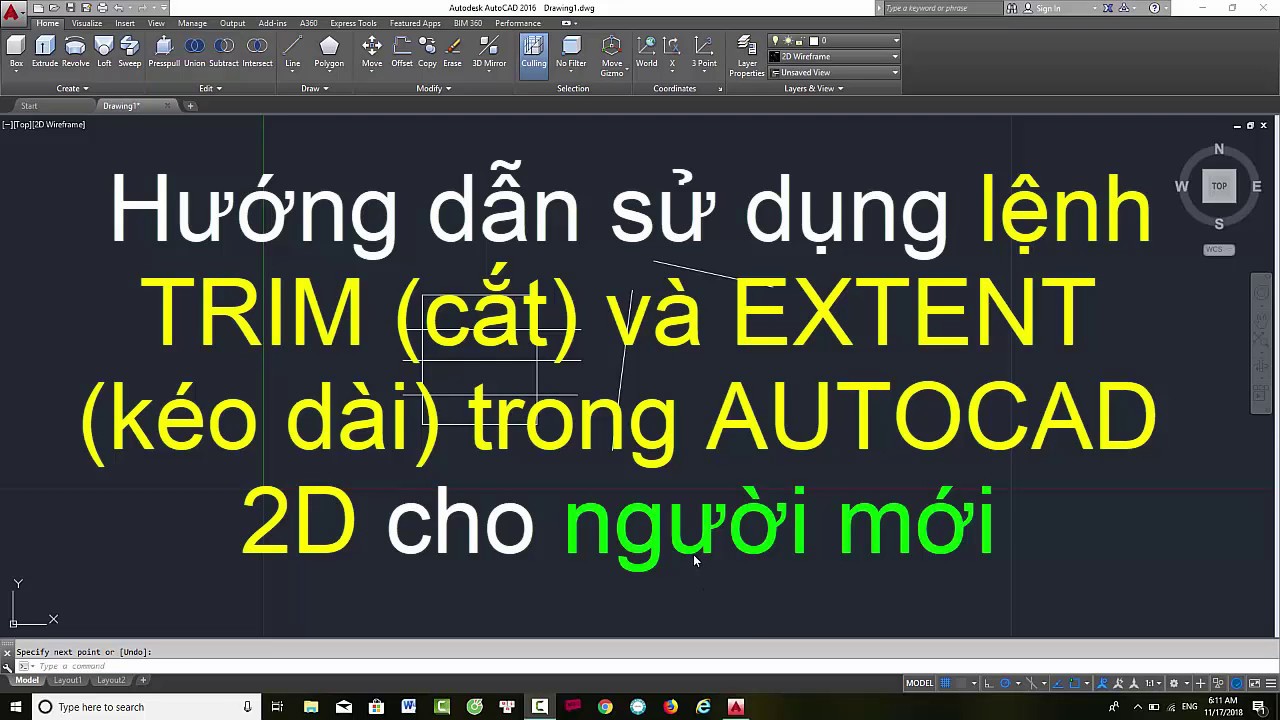
Task: Click the MODEL space button
Action: (x=919, y=683)
